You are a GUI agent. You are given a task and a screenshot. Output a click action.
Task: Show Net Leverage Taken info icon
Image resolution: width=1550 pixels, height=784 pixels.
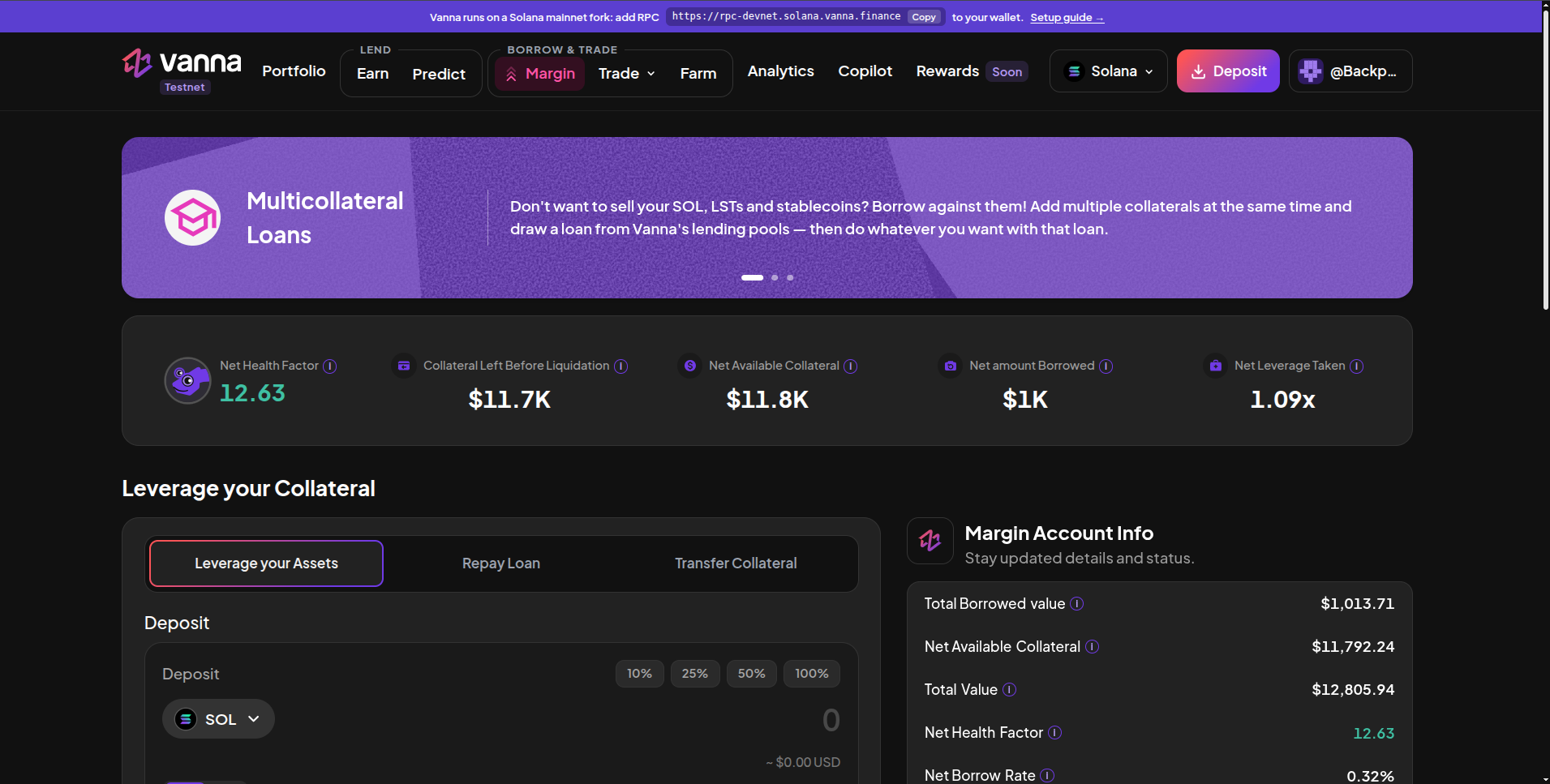(1356, 366)
